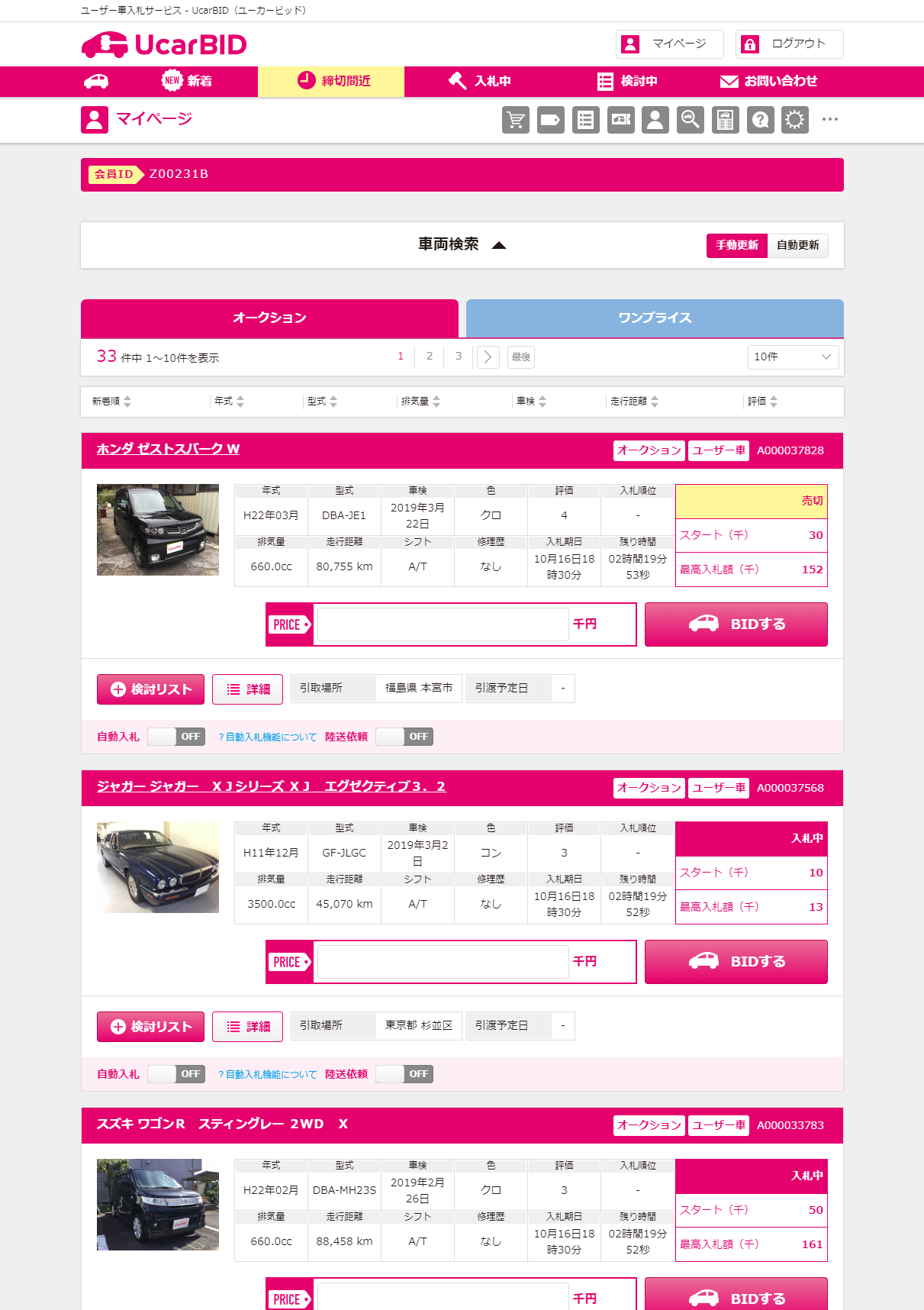Click the pink My Page person icon

95,120
